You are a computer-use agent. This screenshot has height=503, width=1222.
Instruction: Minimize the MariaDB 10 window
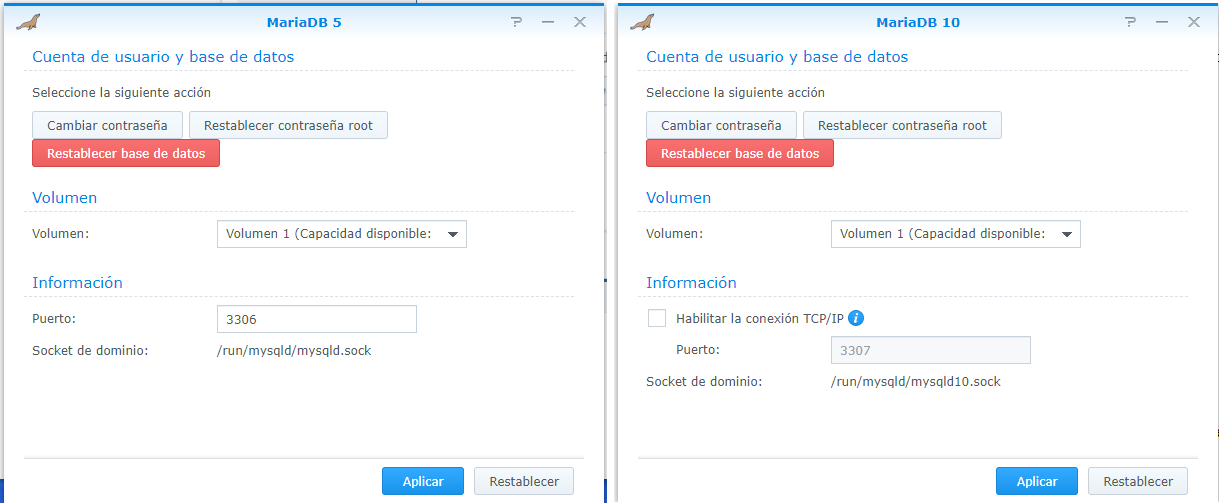(1162, 22)
